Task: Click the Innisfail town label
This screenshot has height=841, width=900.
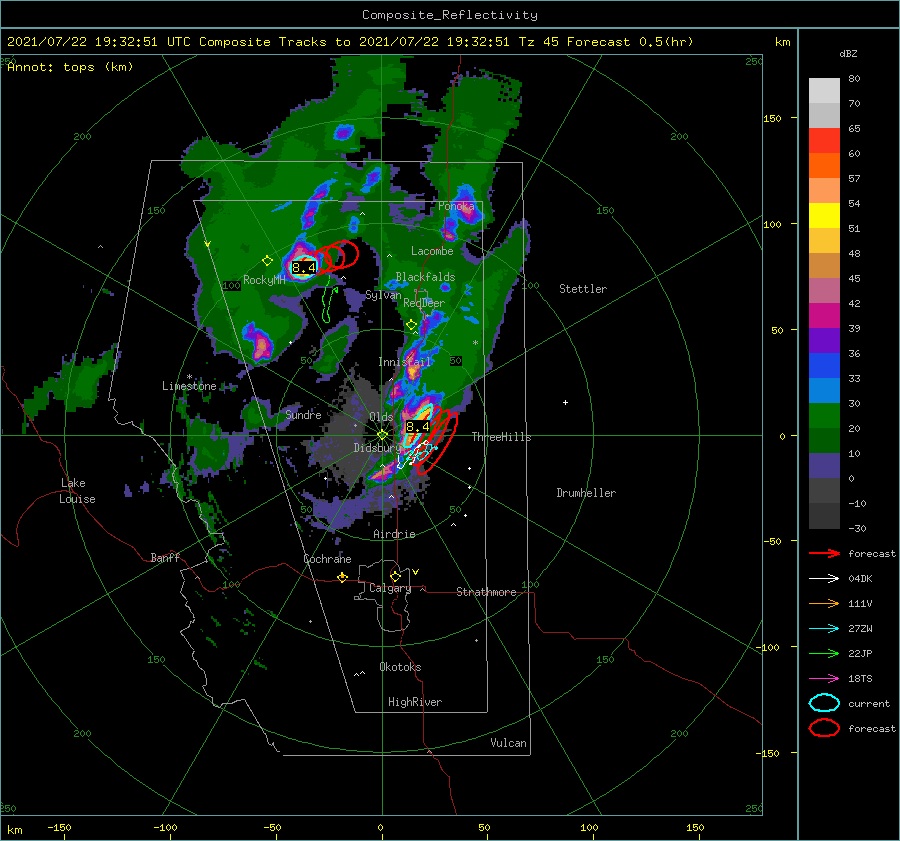Action: tap(404, 362)
